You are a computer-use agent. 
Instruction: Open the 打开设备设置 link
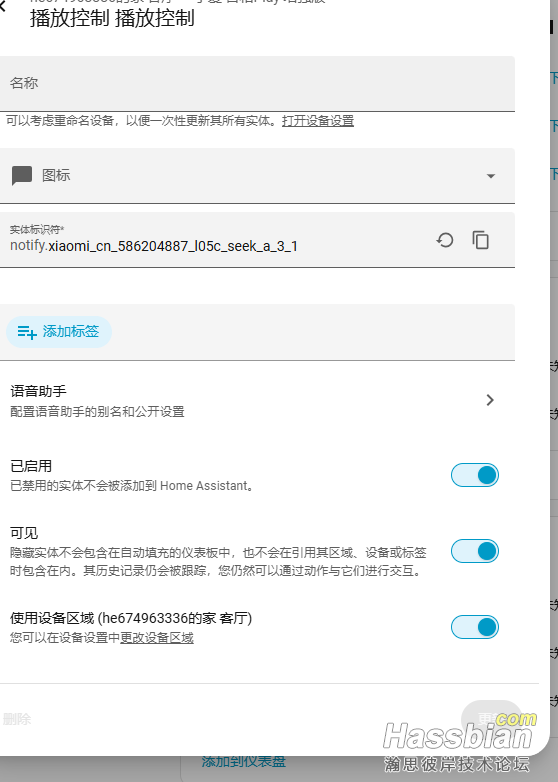point(318,121)
